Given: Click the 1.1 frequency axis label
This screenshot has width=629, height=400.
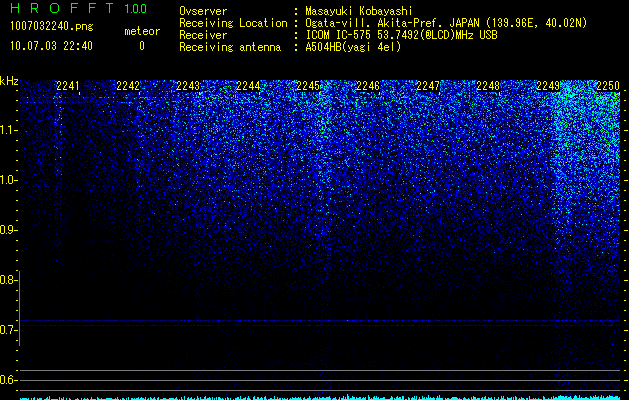Looking at the screenshot, I should coord(8,130).
